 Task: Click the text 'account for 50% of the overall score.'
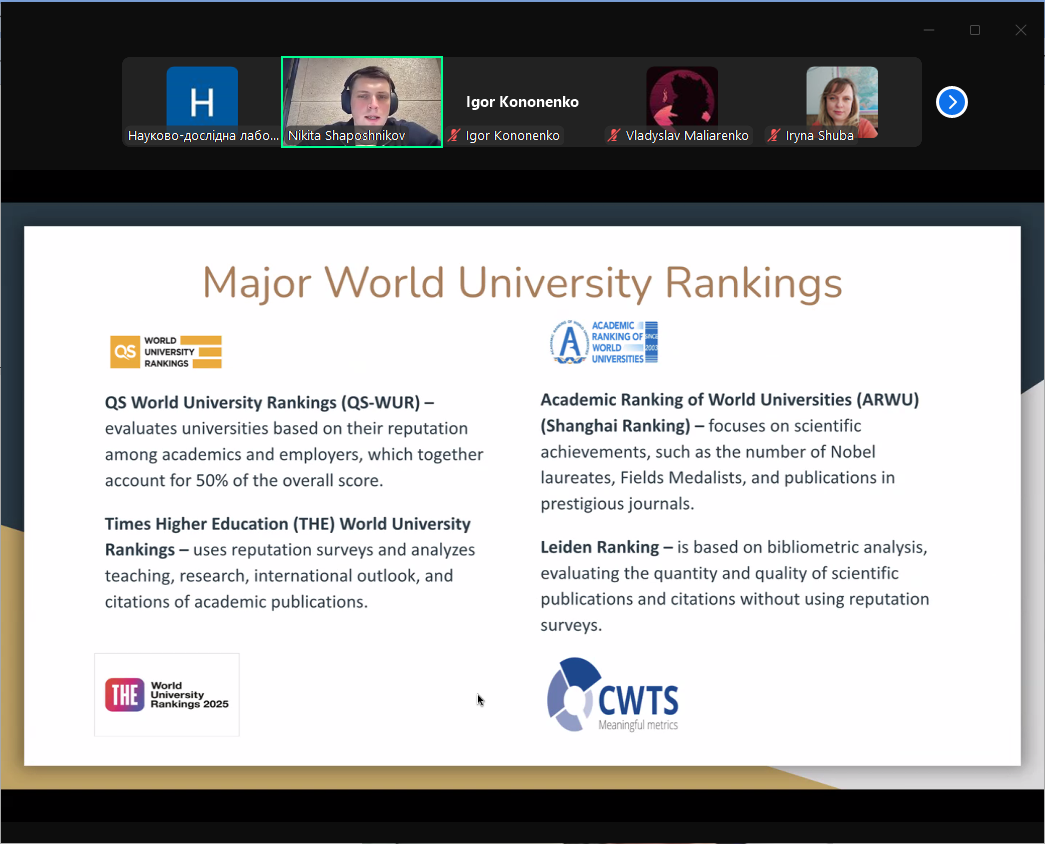tap(244, 481)
